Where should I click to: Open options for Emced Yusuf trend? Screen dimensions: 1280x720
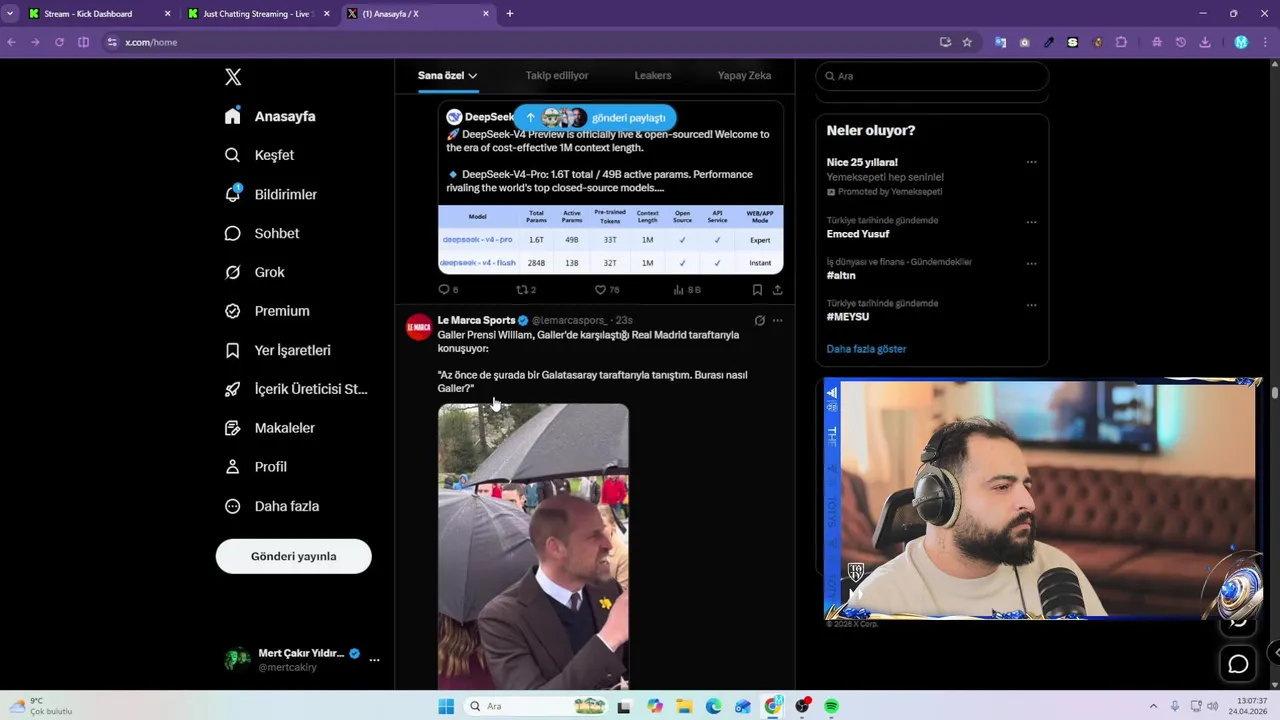(x=1031, y=222)
